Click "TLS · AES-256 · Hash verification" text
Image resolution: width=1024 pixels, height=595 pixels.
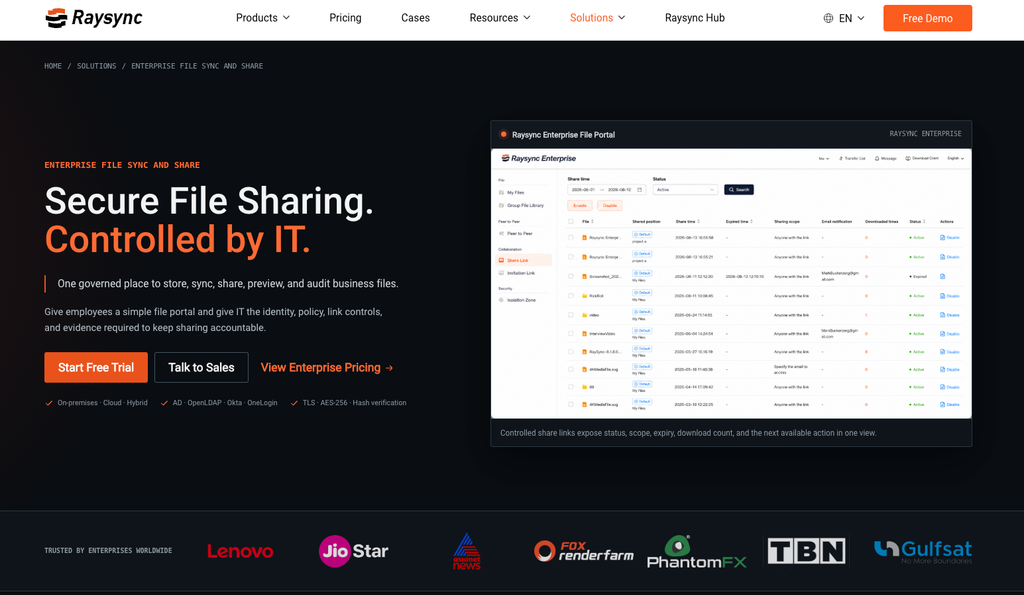[354, 403]
